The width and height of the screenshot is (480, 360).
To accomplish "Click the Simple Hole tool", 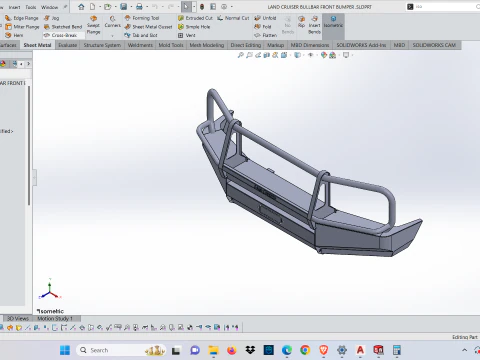I will point(194,27).
